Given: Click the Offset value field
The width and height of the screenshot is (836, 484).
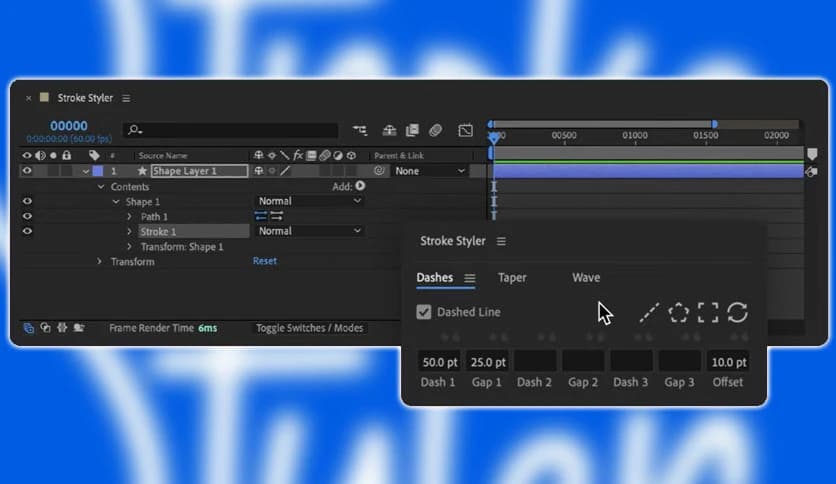Looking at the screenshot, I should point(728,362).
